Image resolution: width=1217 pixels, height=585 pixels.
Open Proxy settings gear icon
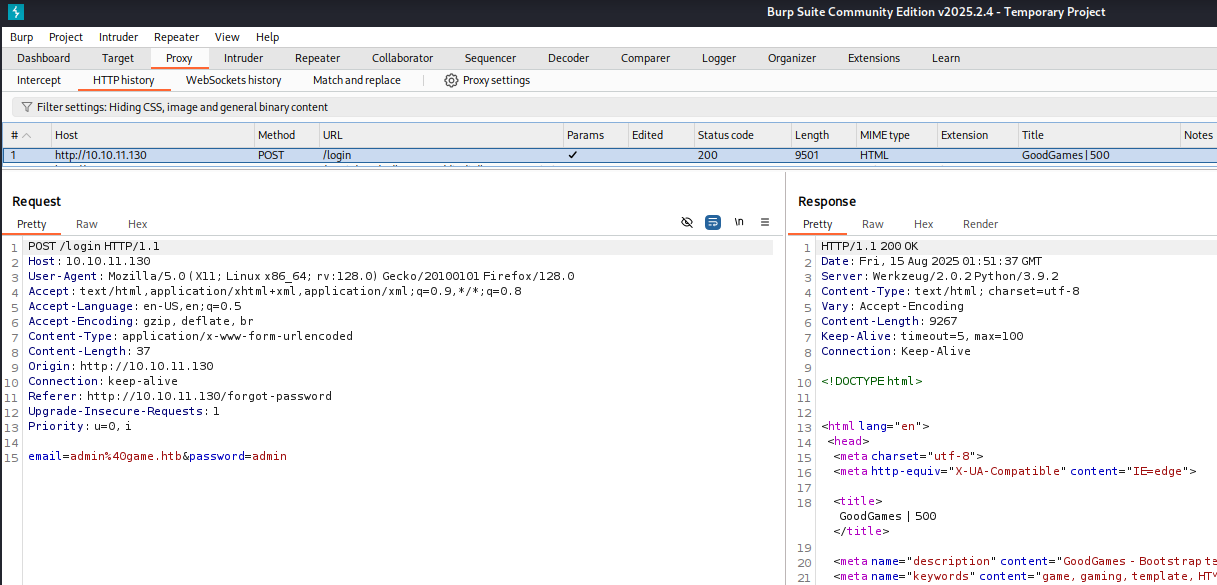coord(451,80)
